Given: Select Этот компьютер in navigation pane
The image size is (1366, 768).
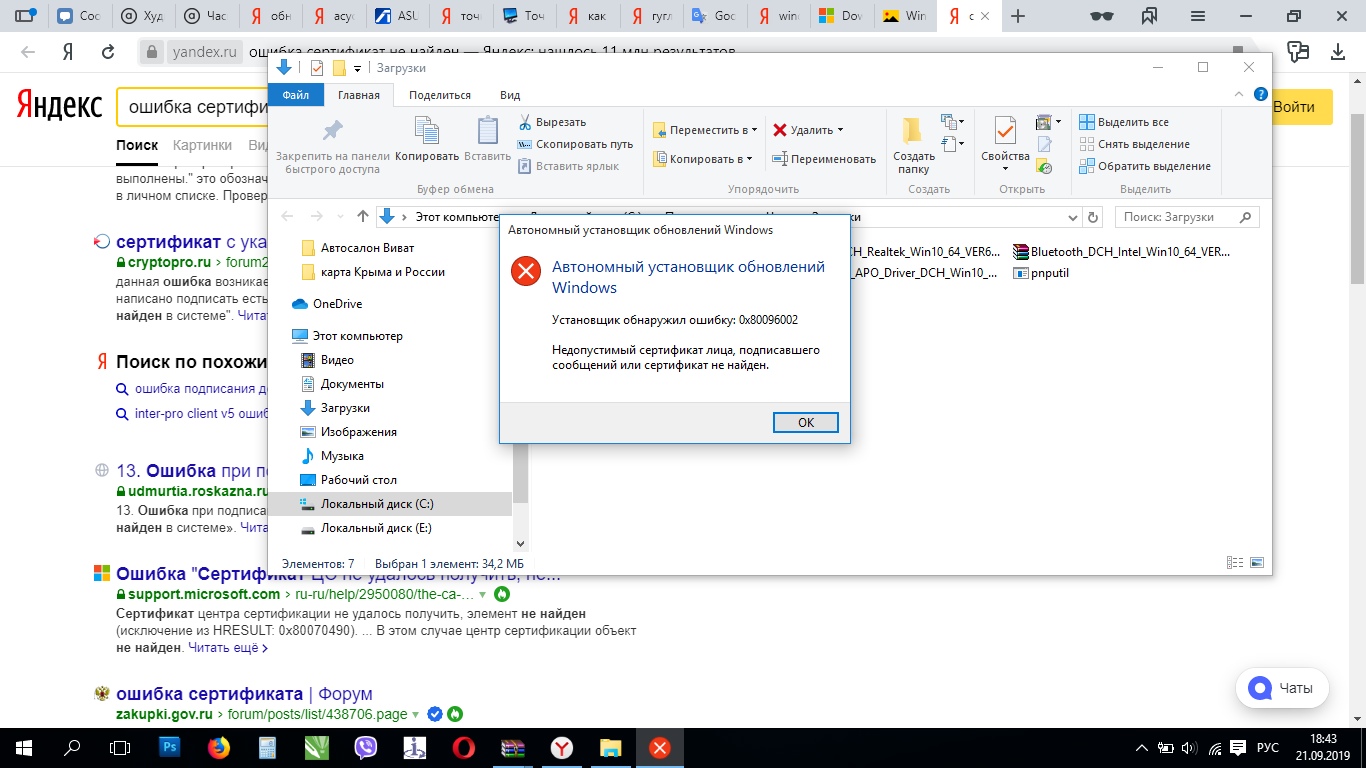Looking at the screenshot, I should pyautogui.click(x=357, y=336).
